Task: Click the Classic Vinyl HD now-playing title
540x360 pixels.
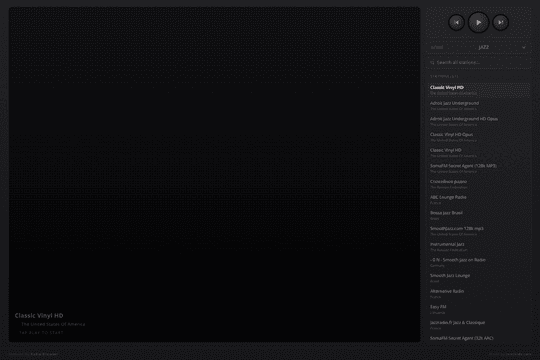Action: point(39,316)
